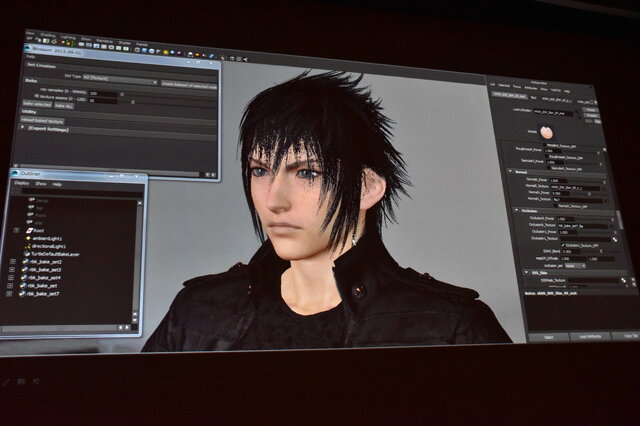The width and height of the screenshot is (640, 426).
Task: Click the fill texture seams input field
Action: click(103, 100)
